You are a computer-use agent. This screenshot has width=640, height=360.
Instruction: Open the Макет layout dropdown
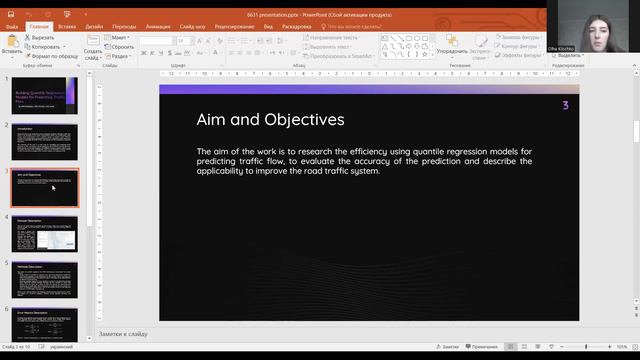(x=118, y=38)
